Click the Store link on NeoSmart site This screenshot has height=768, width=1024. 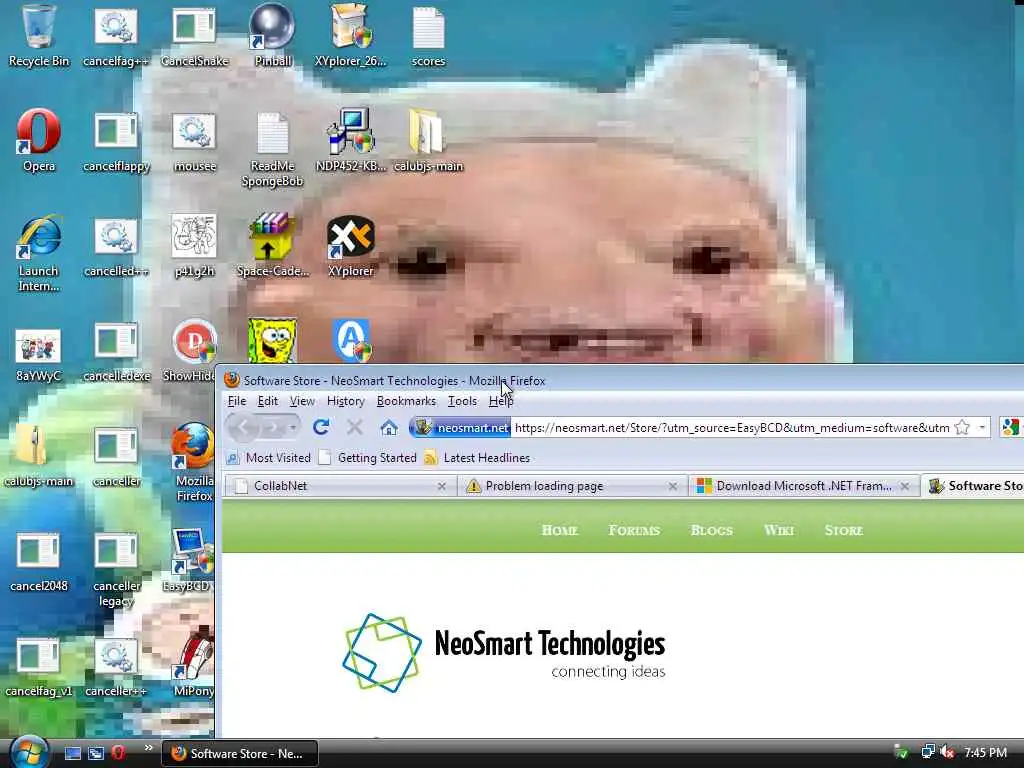844,530
